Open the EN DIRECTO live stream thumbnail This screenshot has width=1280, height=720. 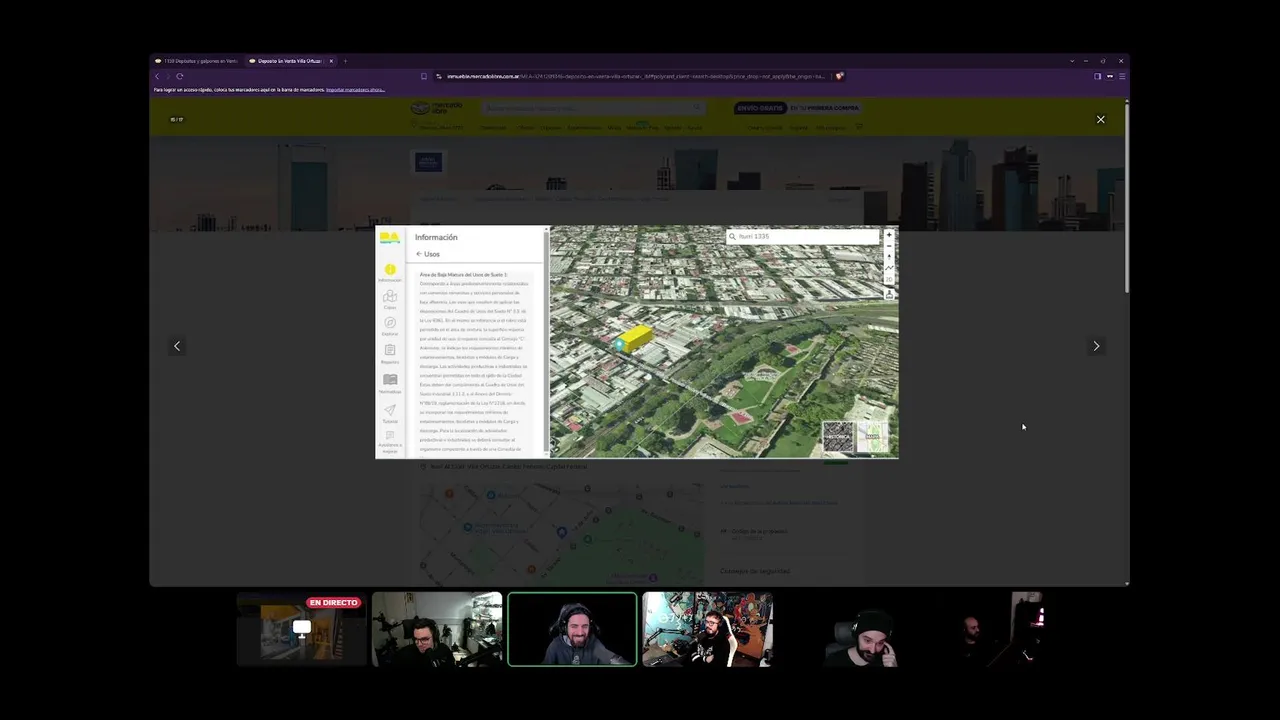click(301, 629)
